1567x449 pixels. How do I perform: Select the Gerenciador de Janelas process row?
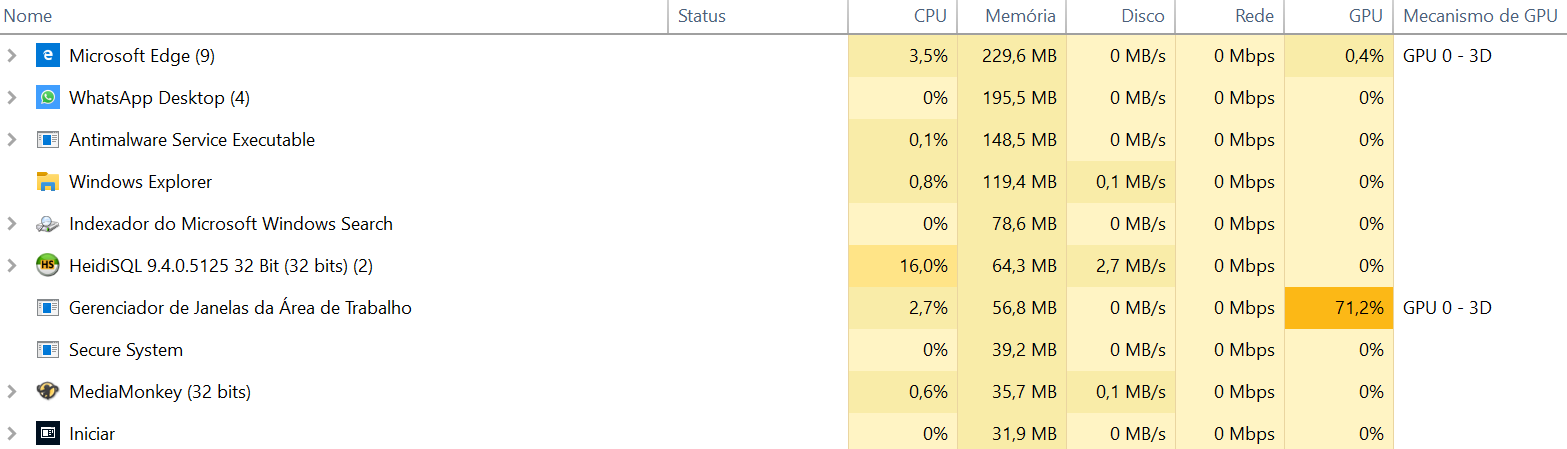tap(240, 308)
